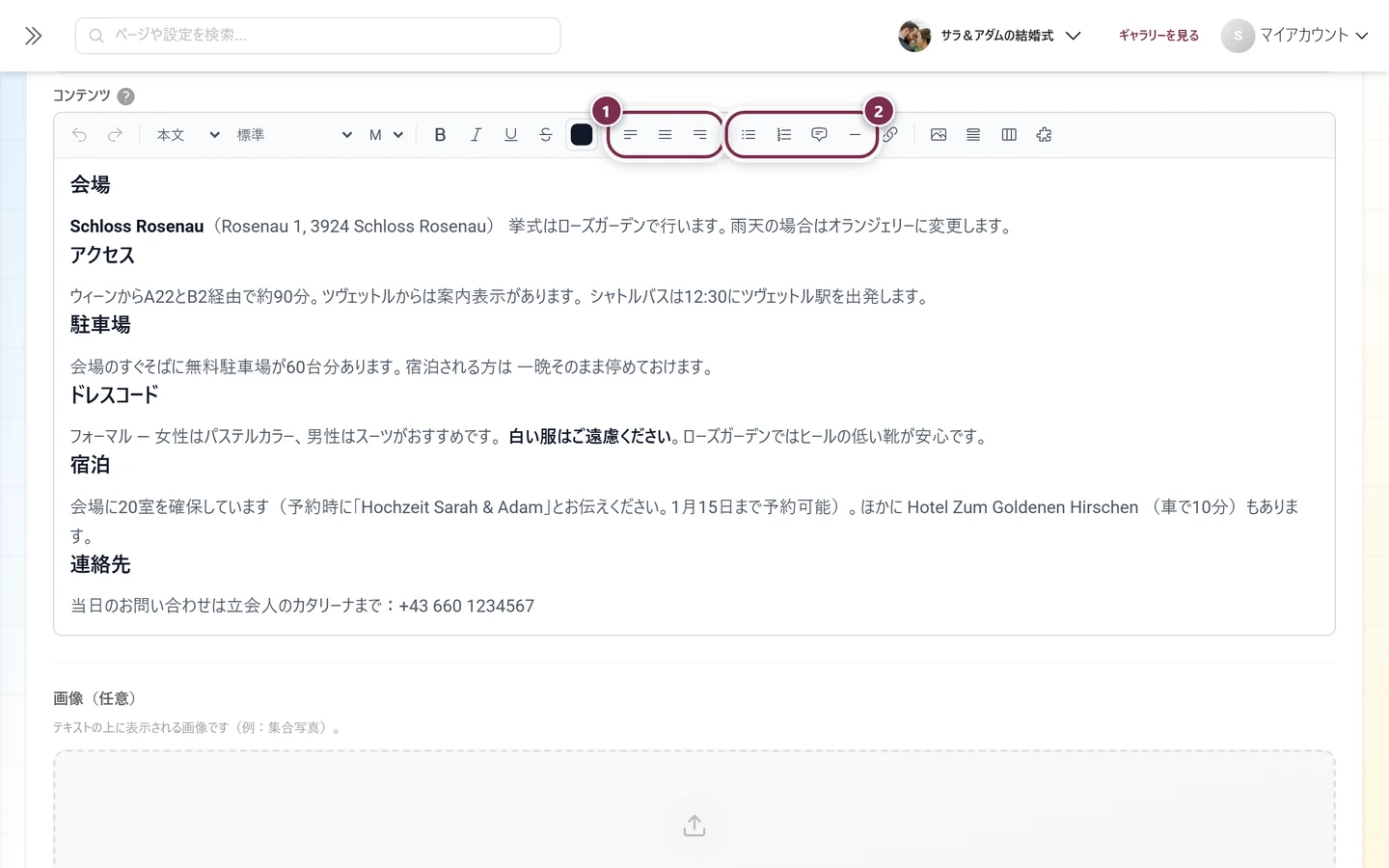Click the help icon next to コンテンツ
This screenshot has height=868, width=1389.
(125, 96)
